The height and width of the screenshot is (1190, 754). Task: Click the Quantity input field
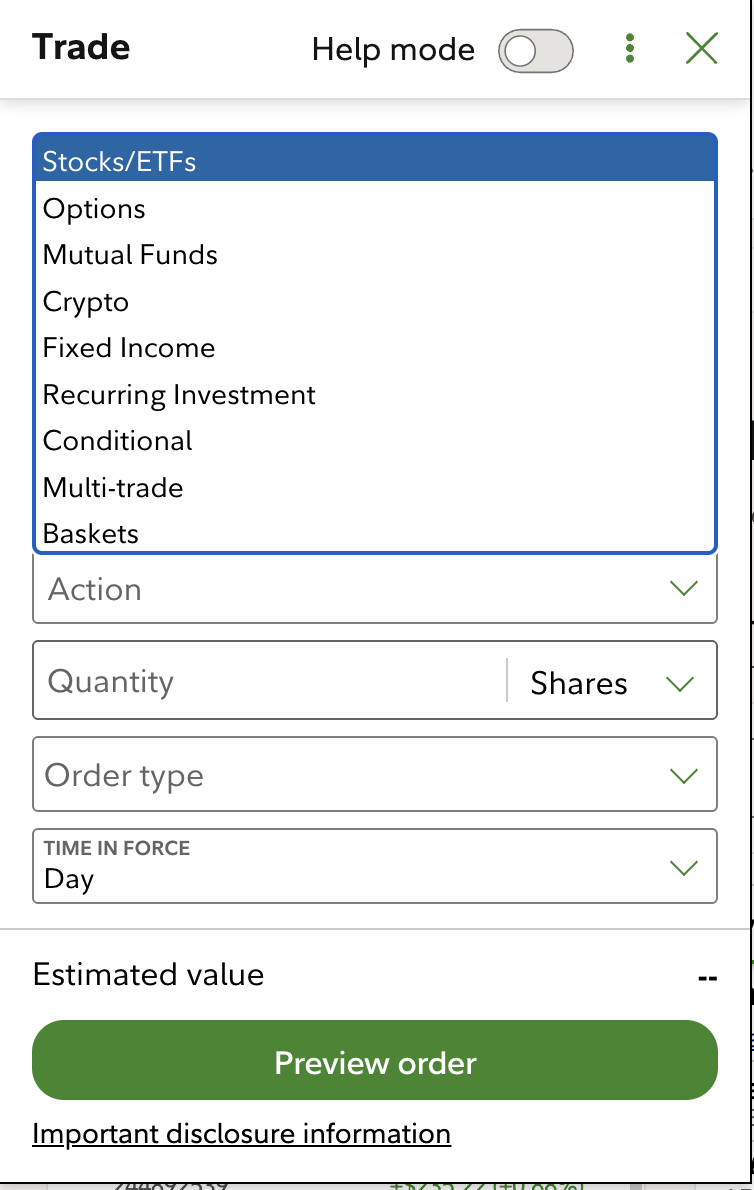[x=269, y=681]
